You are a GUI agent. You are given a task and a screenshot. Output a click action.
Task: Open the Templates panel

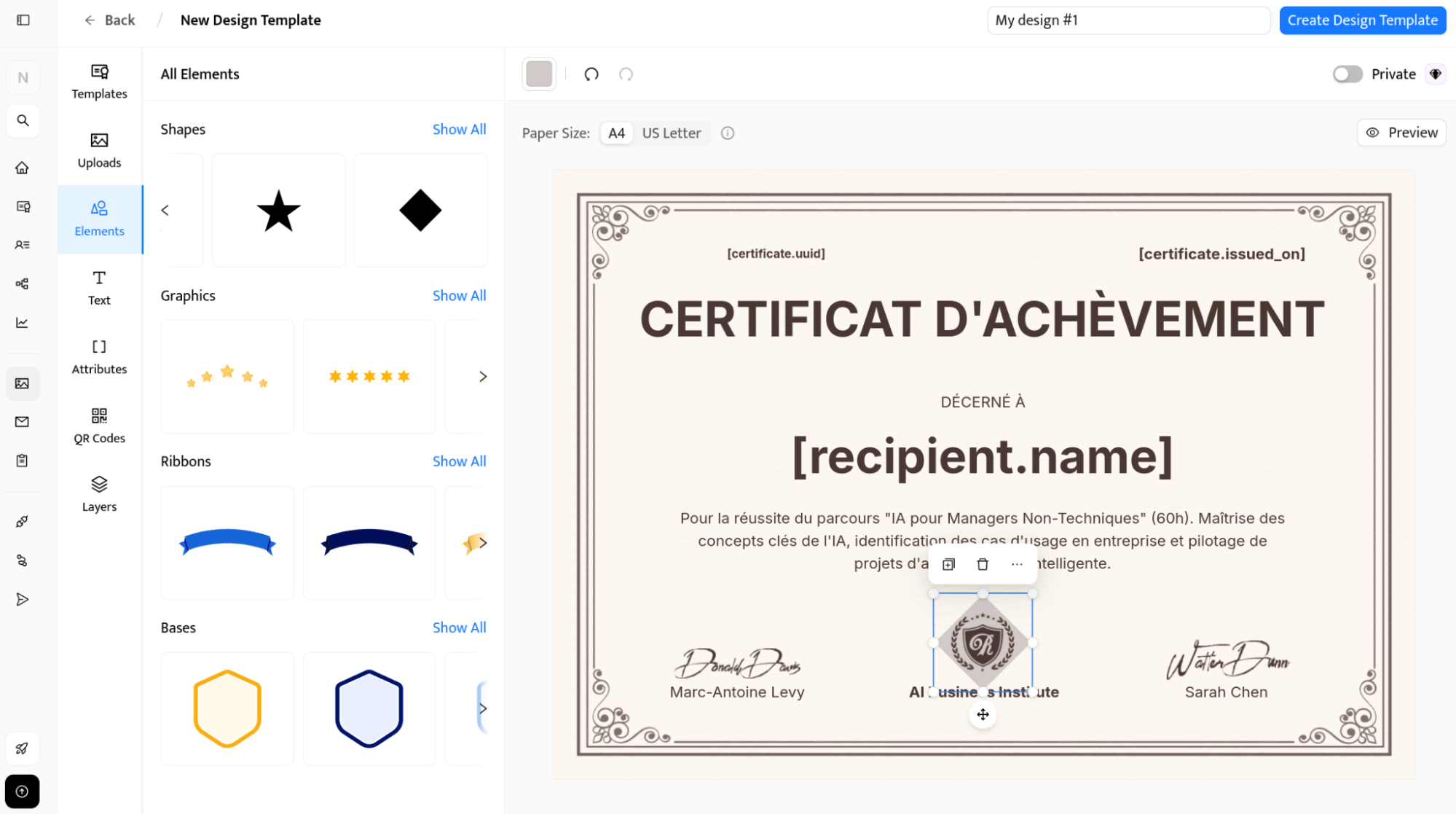click(x=99, y=82)
